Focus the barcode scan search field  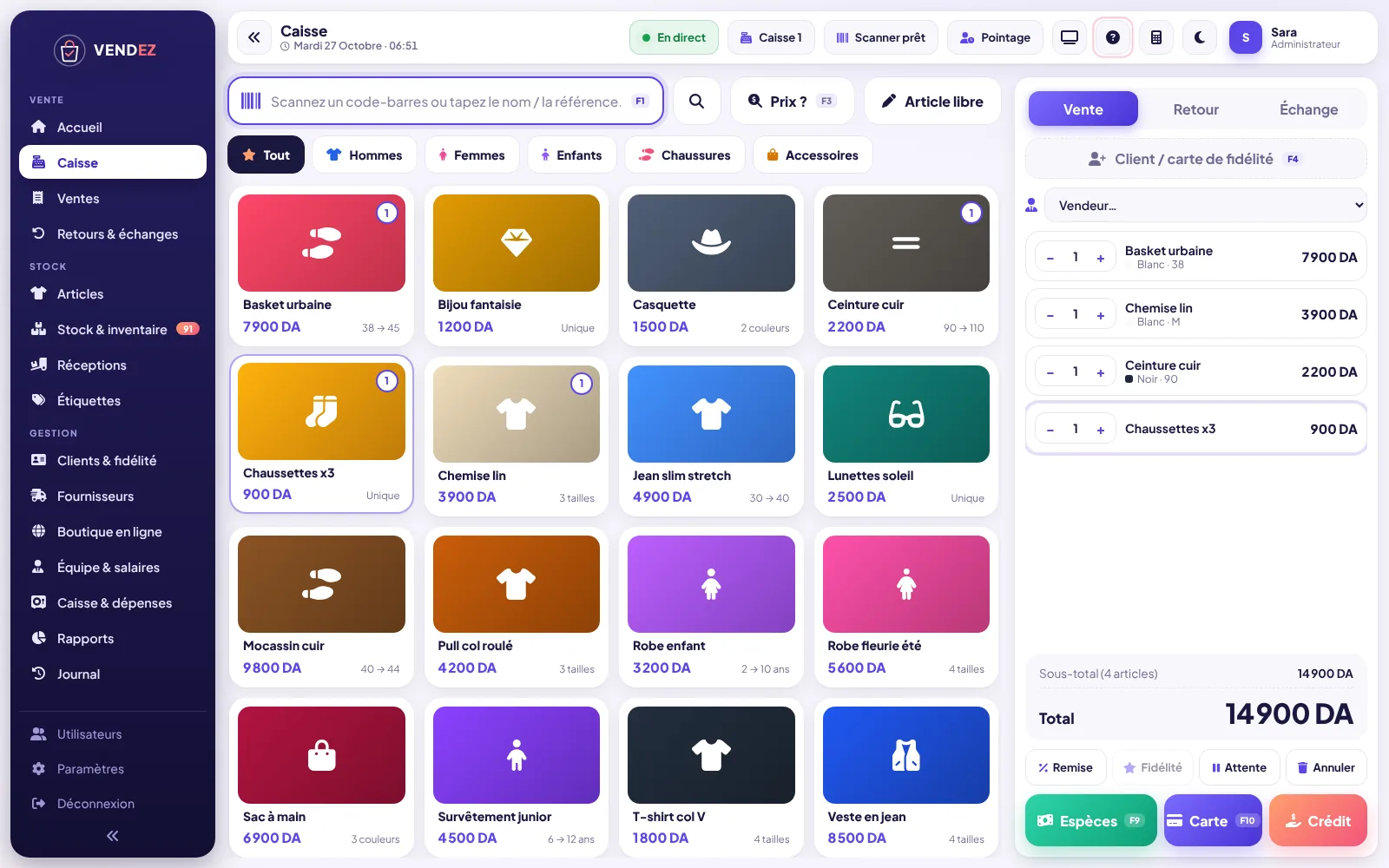coord(445,101)
